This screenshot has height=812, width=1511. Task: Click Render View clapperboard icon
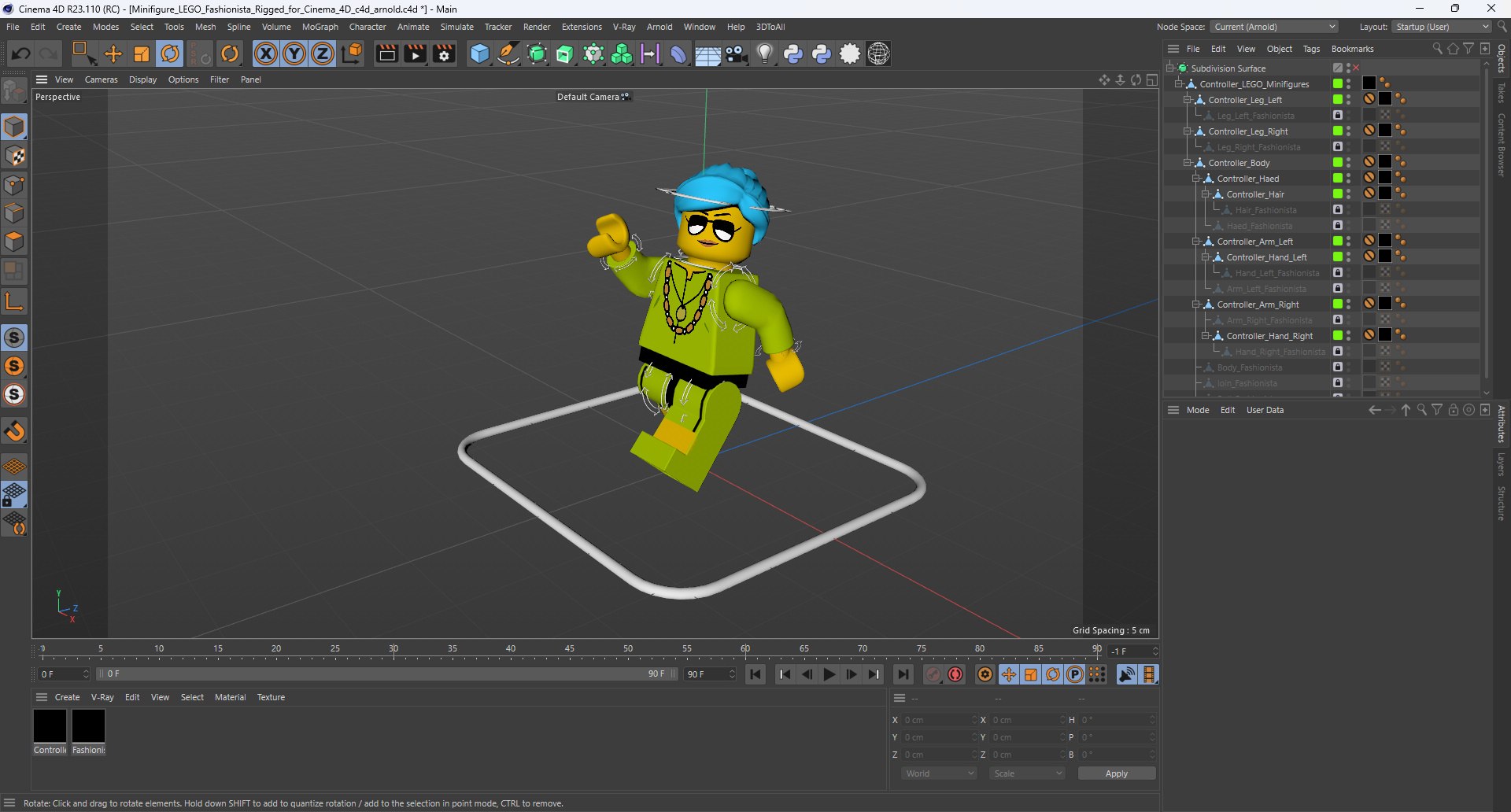point(386,54)
